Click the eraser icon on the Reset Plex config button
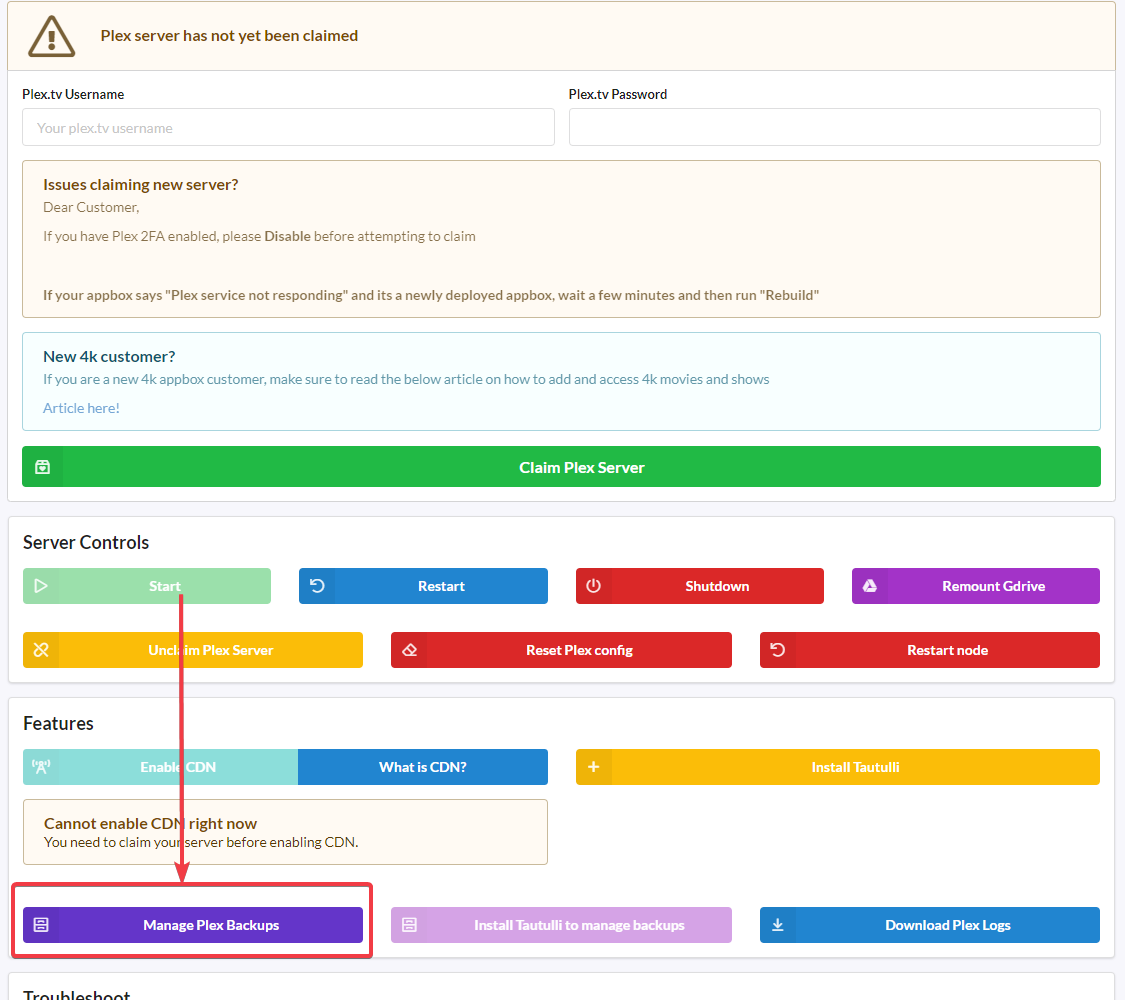The image size is (1125, 1000). (410, 650)
